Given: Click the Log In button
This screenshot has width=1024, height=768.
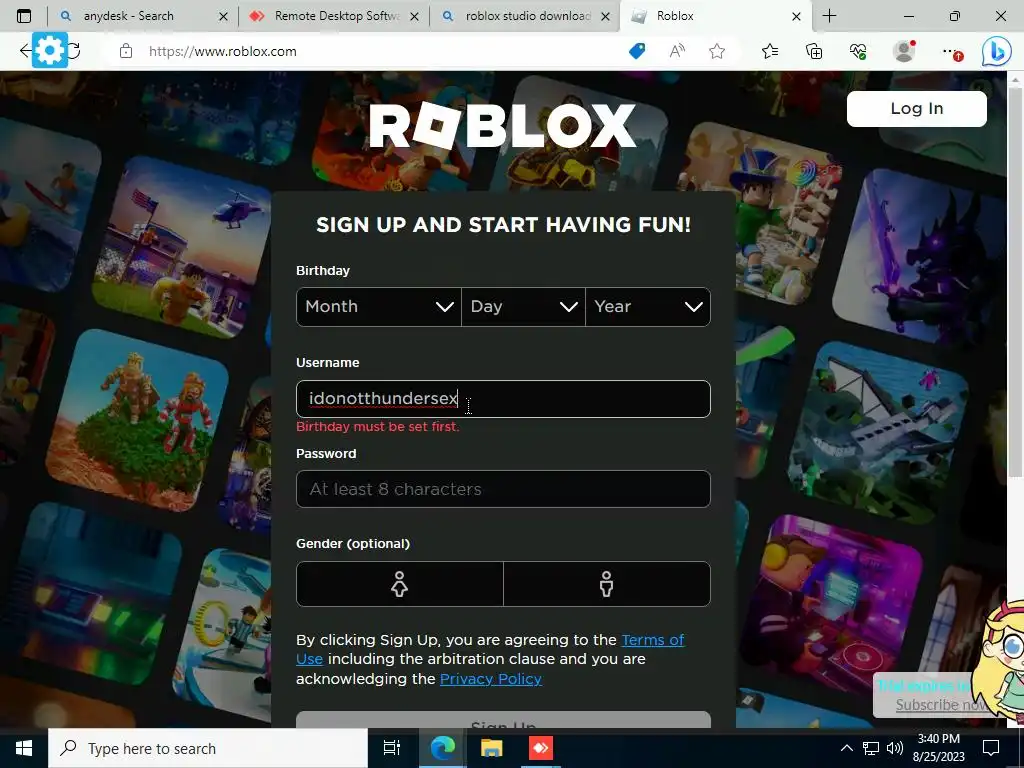Looking at the screenshot, I should coord(916,108).
